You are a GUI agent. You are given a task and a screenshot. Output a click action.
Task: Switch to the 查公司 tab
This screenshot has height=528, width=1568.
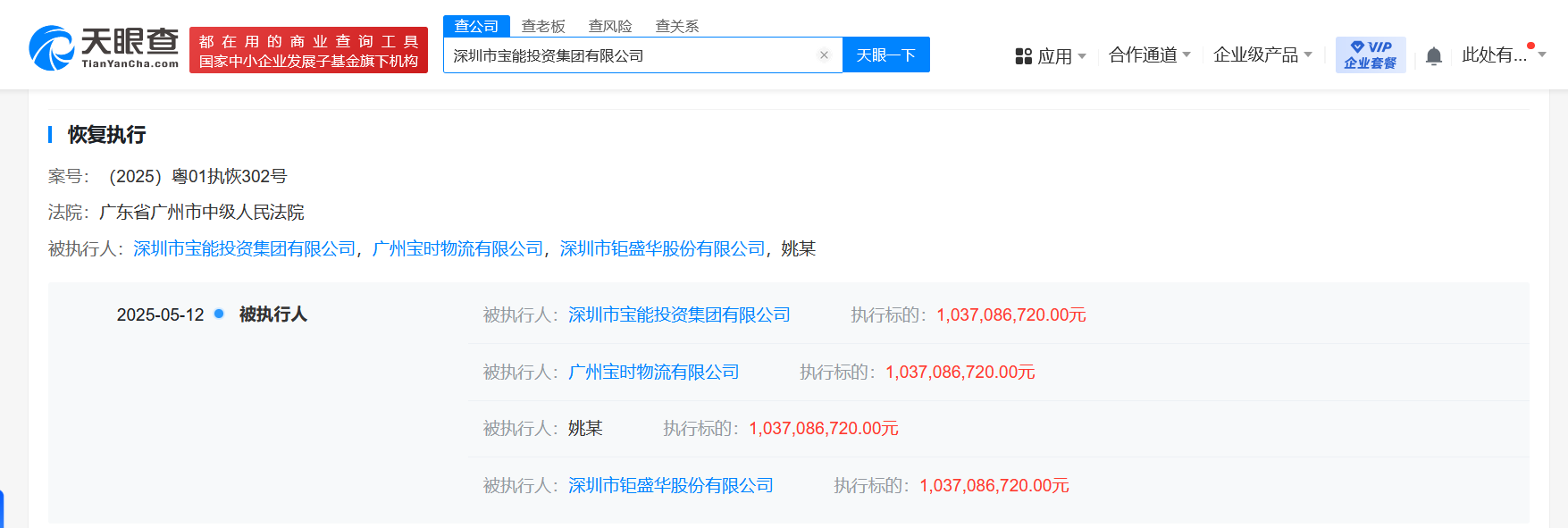tap(476, 26)
